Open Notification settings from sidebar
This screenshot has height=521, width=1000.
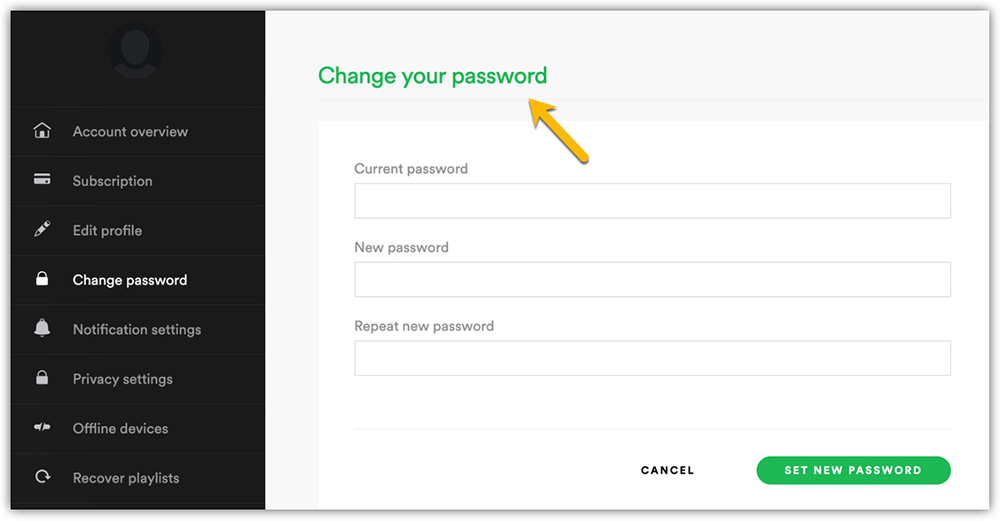136,329
